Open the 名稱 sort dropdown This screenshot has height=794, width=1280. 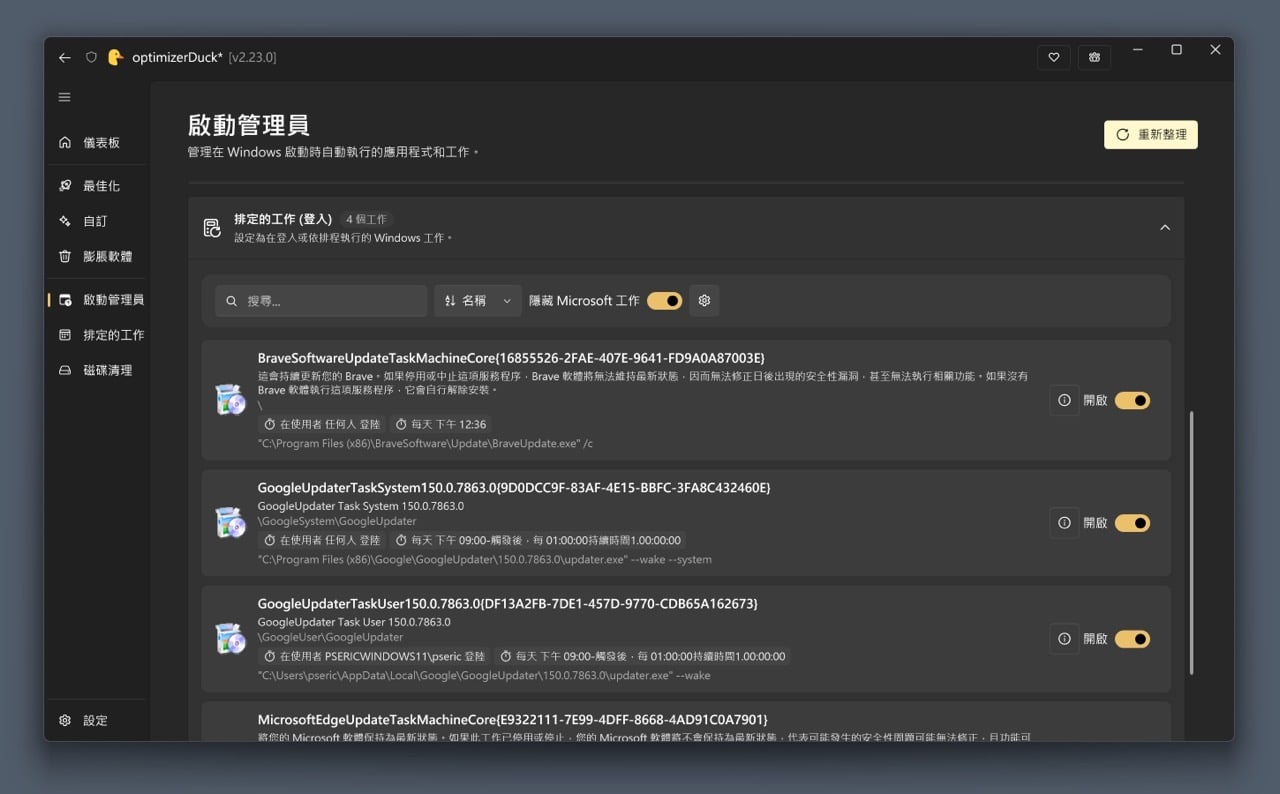[478, 301]
